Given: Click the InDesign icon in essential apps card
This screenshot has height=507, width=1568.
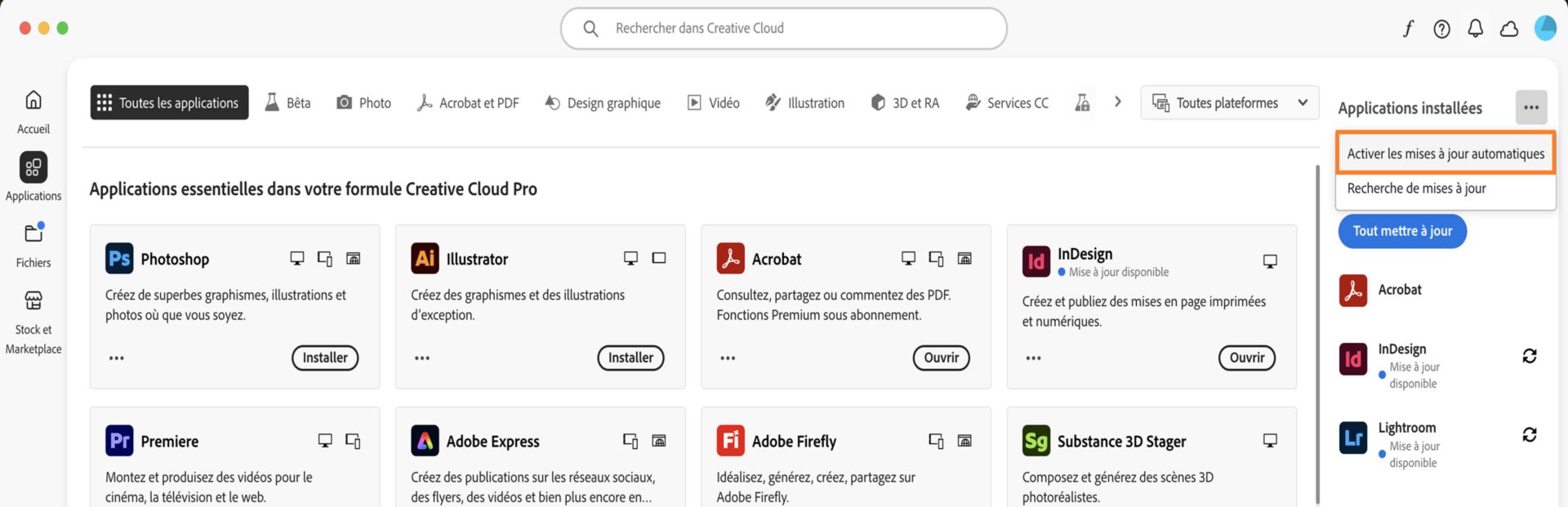Looking at the screenshot, I should (x=1036, y=261).
